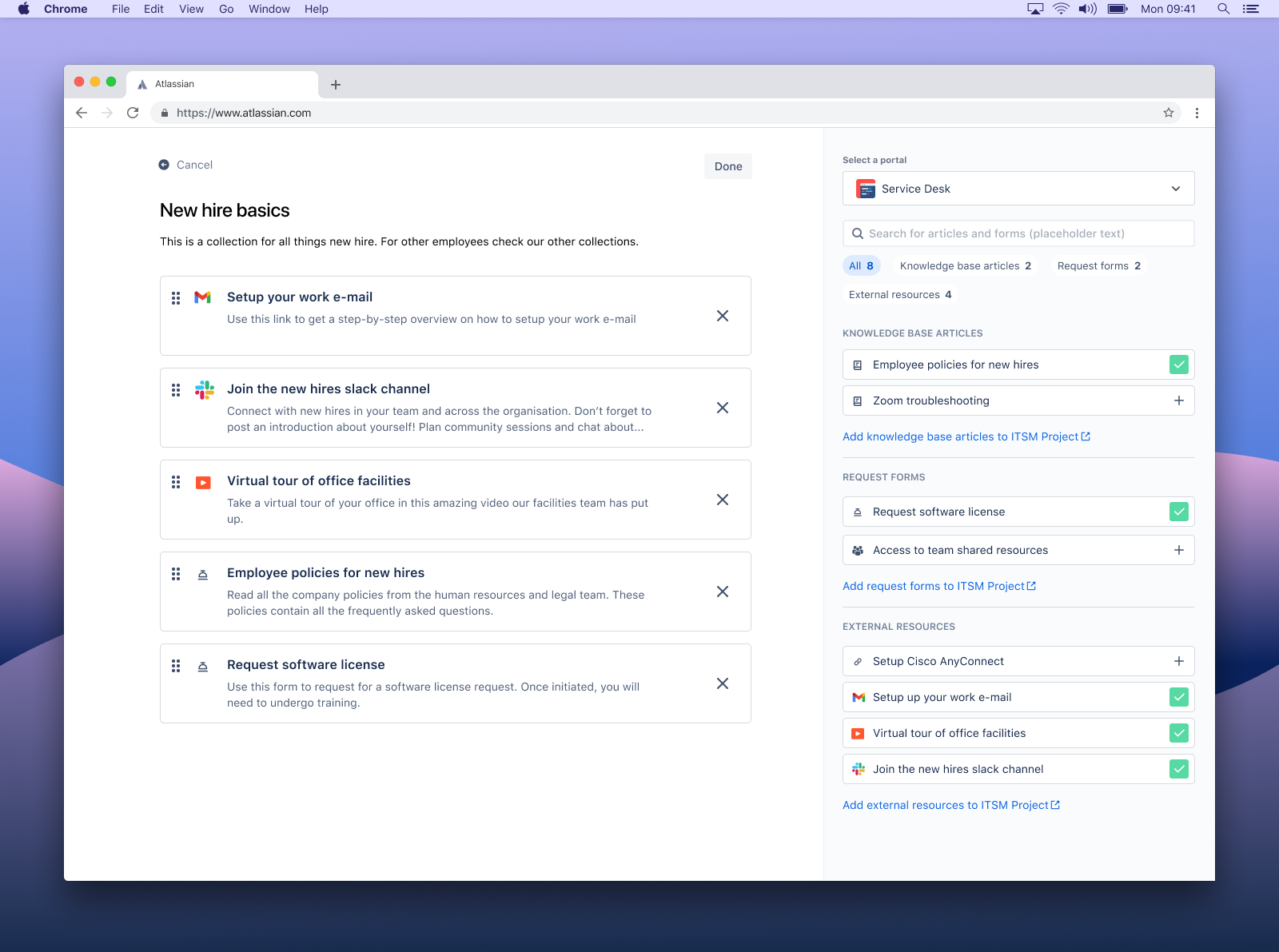The height and width of the screenshot is (952, 1279).
Task: Uncheck Join the new hires slack channel resource
Action: [x=1179, y=769]
